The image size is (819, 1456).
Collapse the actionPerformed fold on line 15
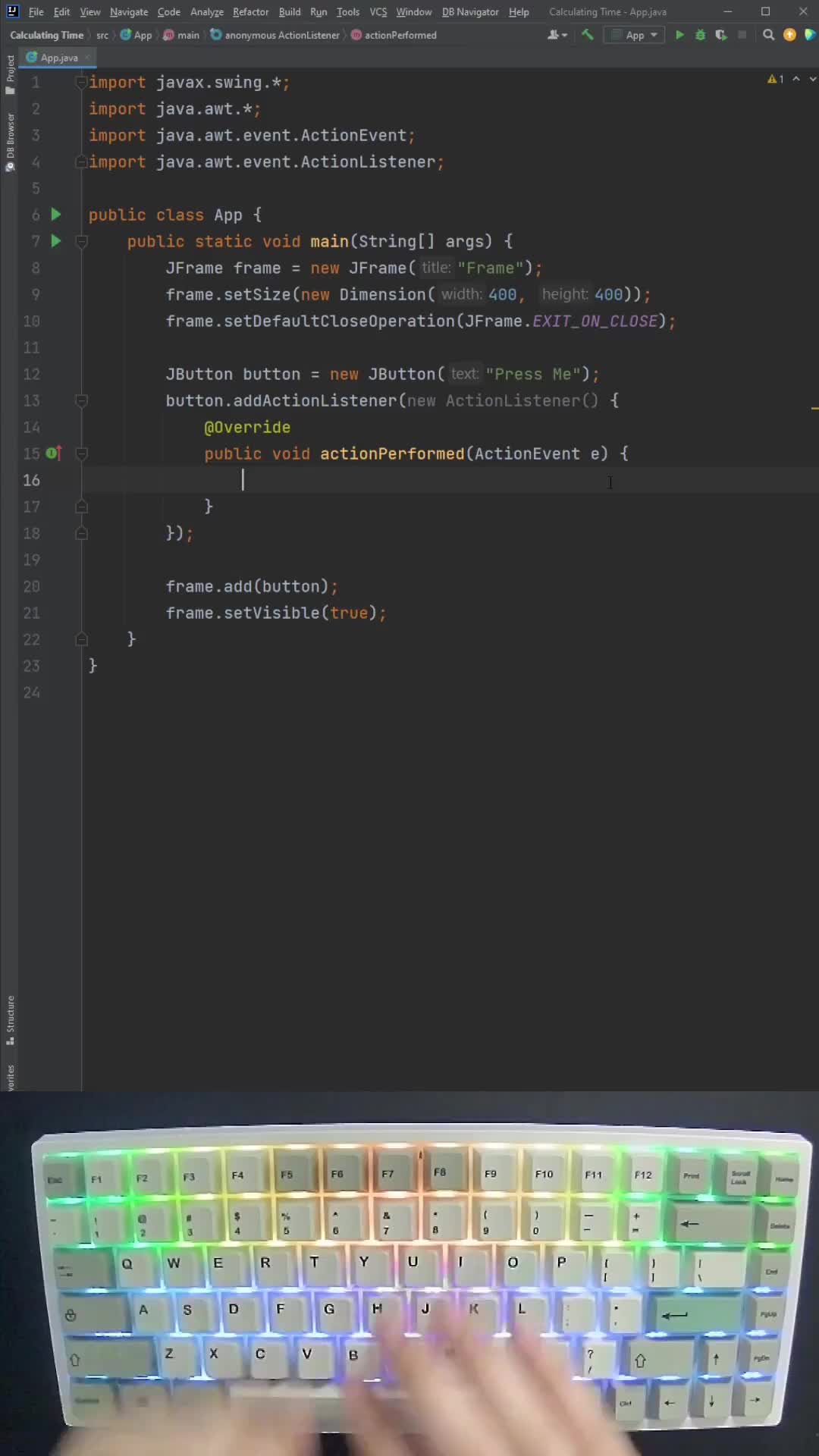(x=81, y=454)
